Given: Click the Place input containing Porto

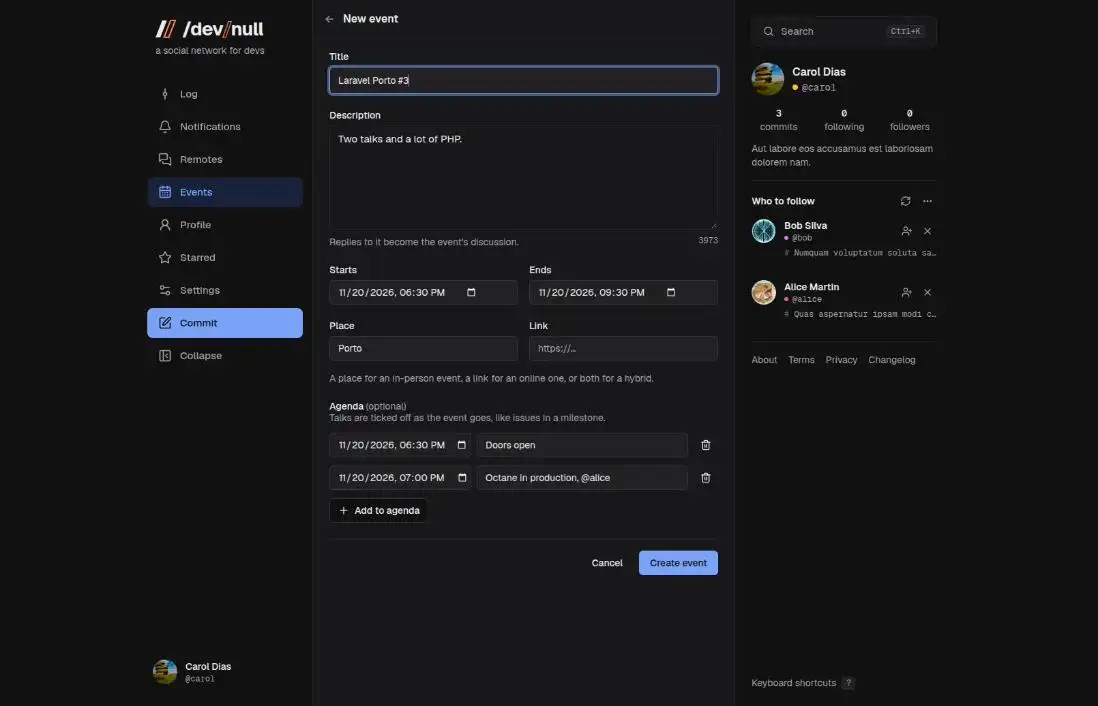Looking at the screenshot, I should (x=423, y=349).
